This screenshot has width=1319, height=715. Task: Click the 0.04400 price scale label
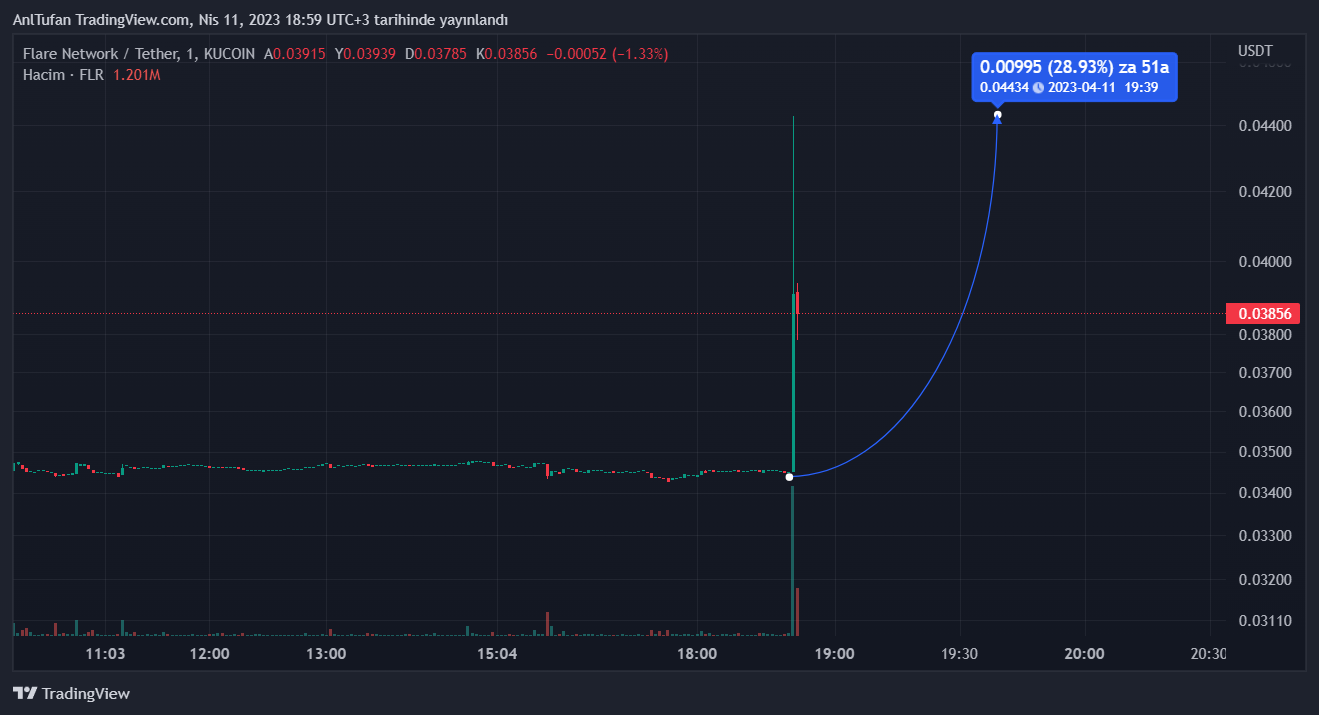click(x=1265, y=126)
